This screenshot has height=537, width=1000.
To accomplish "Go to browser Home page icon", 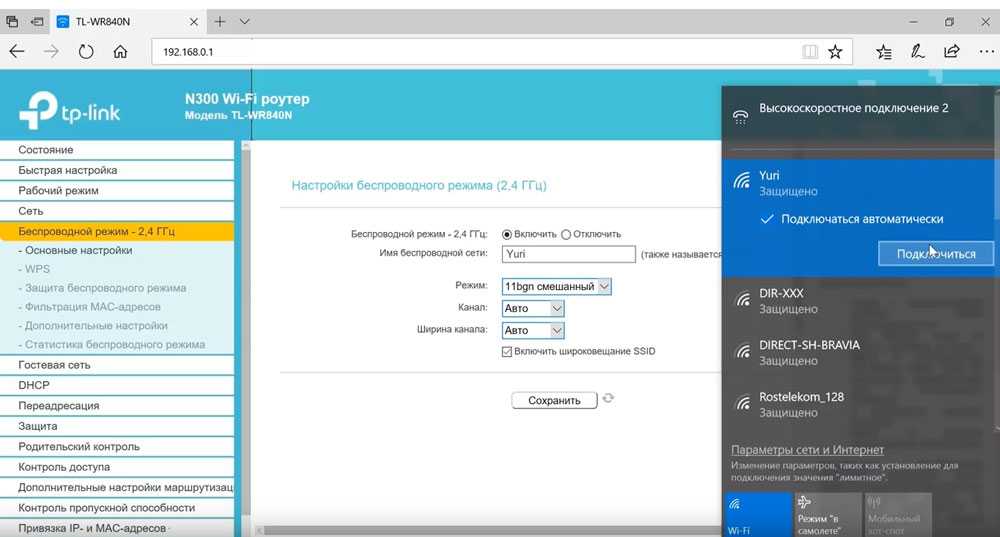I will [120, 51].
